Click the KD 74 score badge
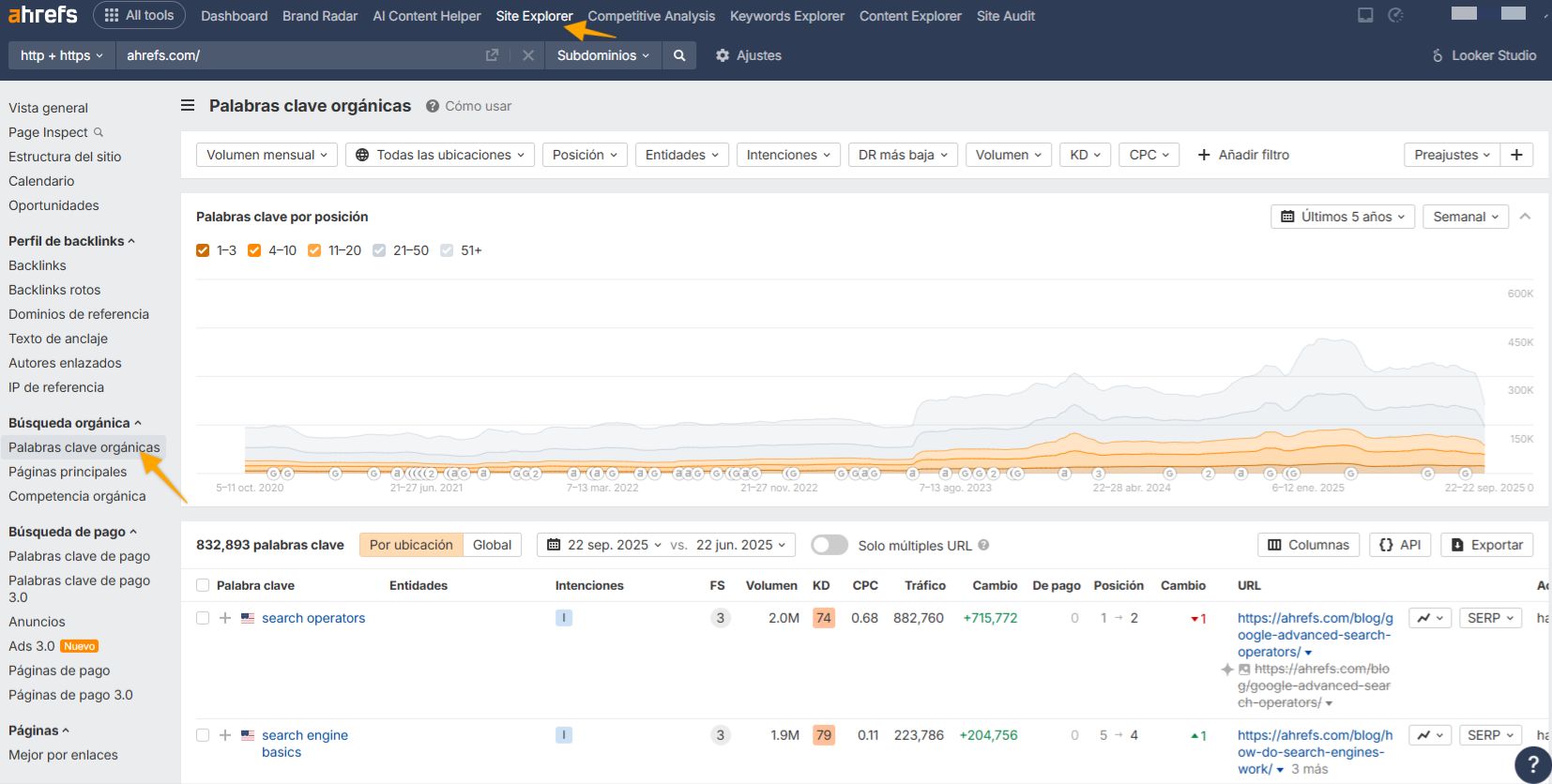The width and height of the screenshot is (1552, 784). 823,618
